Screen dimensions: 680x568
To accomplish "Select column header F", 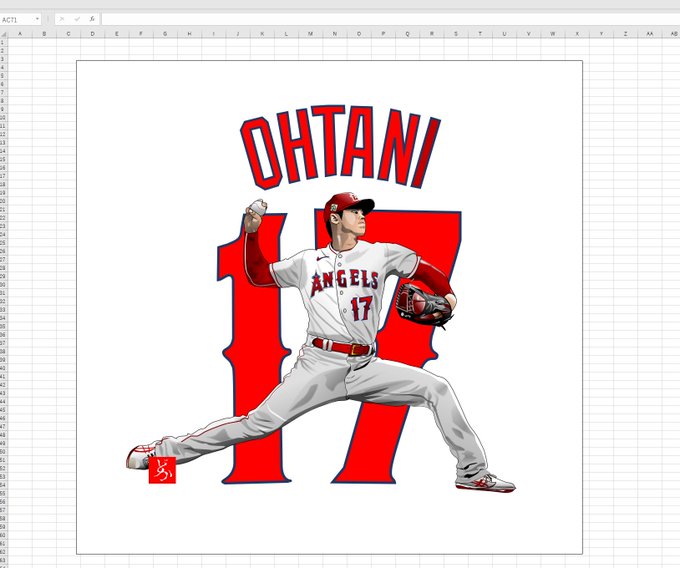I will (x=141, y=34).
